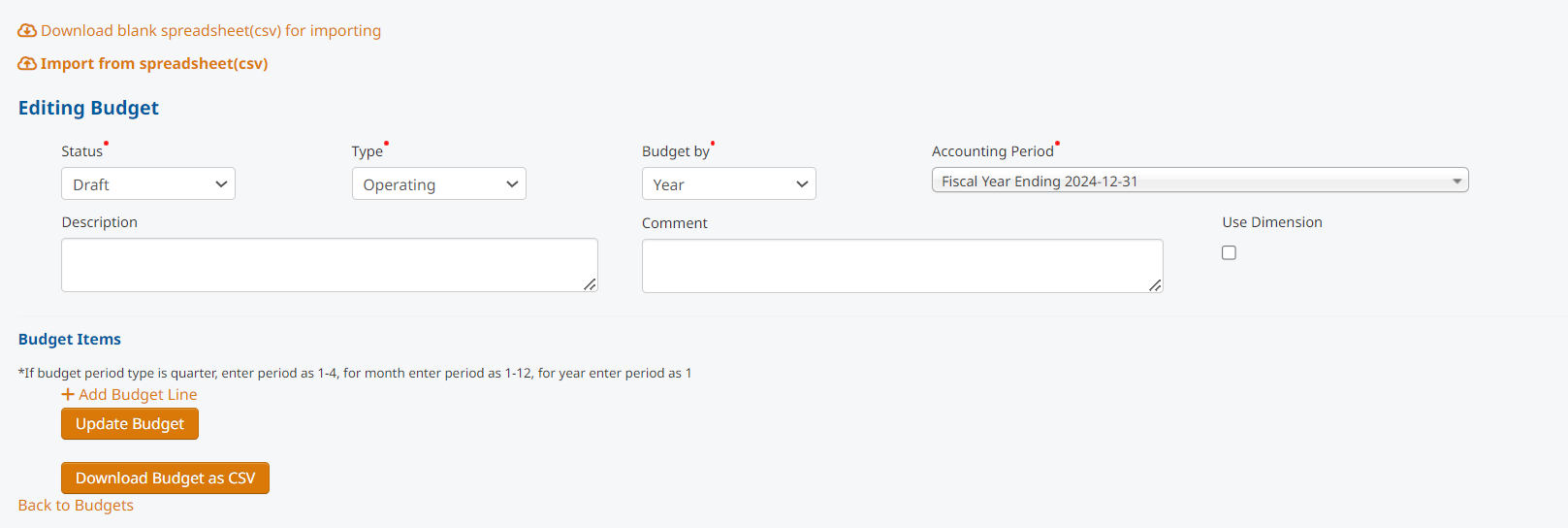Image resolution: width=1568 pixels, height=528 pixels.
Task: Click the Import from spreadsheet(csv) link
Action: click(x=154, y=64)
